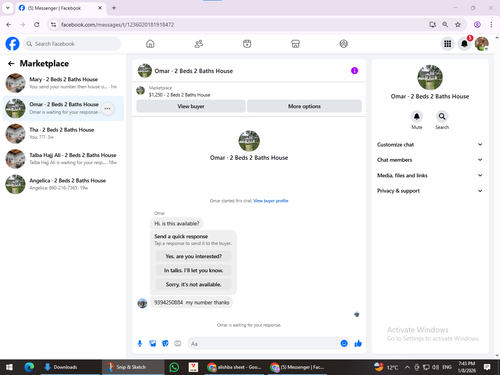Click the browser address bar URL
The image size is (500, 375).
[117, 25]
